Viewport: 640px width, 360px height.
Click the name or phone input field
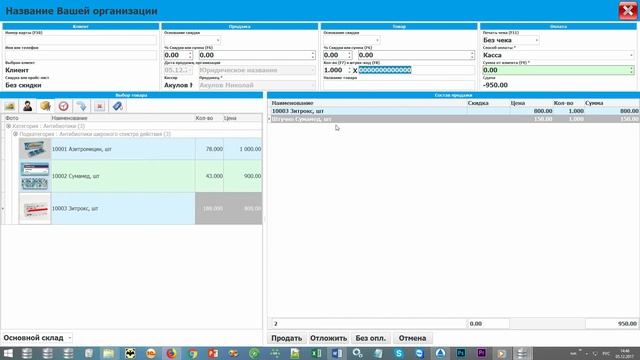click(x=80, y=55)
